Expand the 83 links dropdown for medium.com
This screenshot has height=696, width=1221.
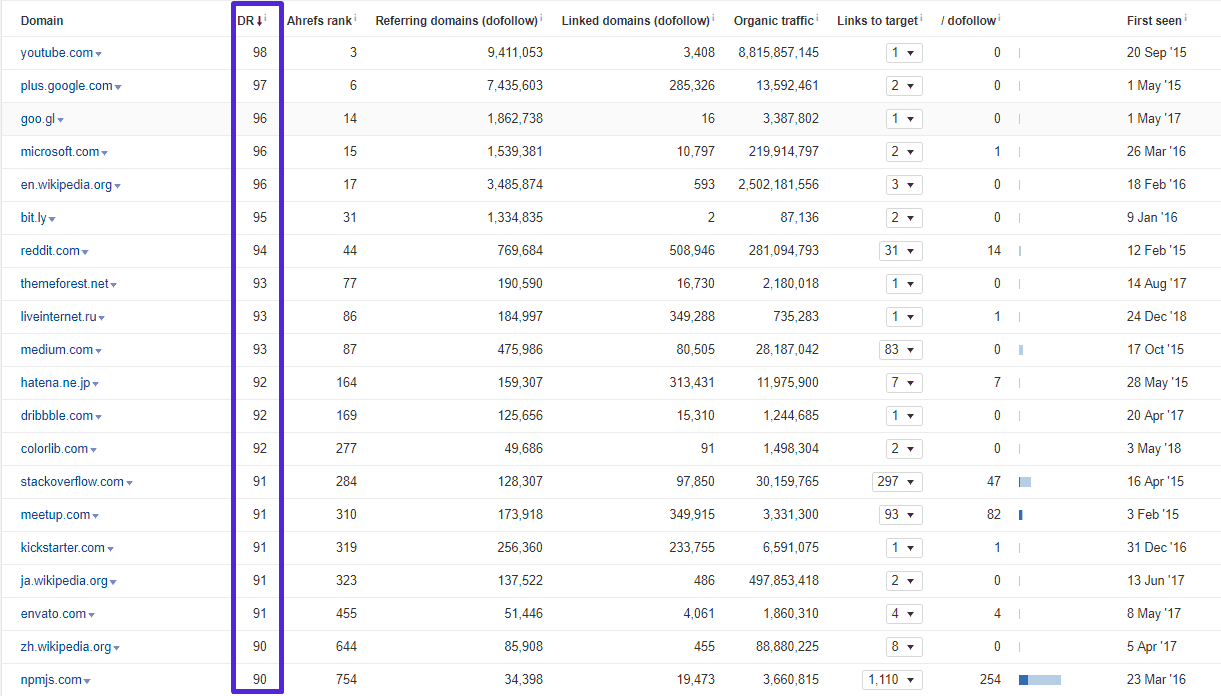(900, 350)
